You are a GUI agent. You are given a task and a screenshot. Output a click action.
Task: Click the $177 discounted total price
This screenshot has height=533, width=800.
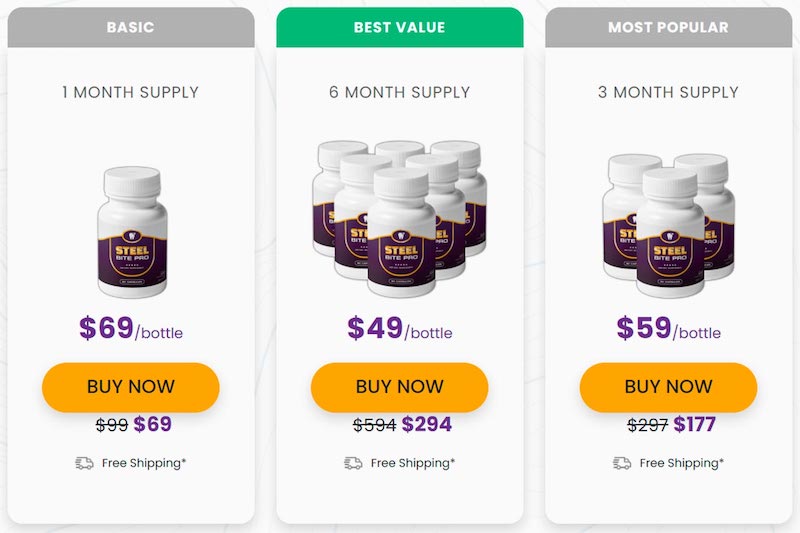tap(695, 425)
